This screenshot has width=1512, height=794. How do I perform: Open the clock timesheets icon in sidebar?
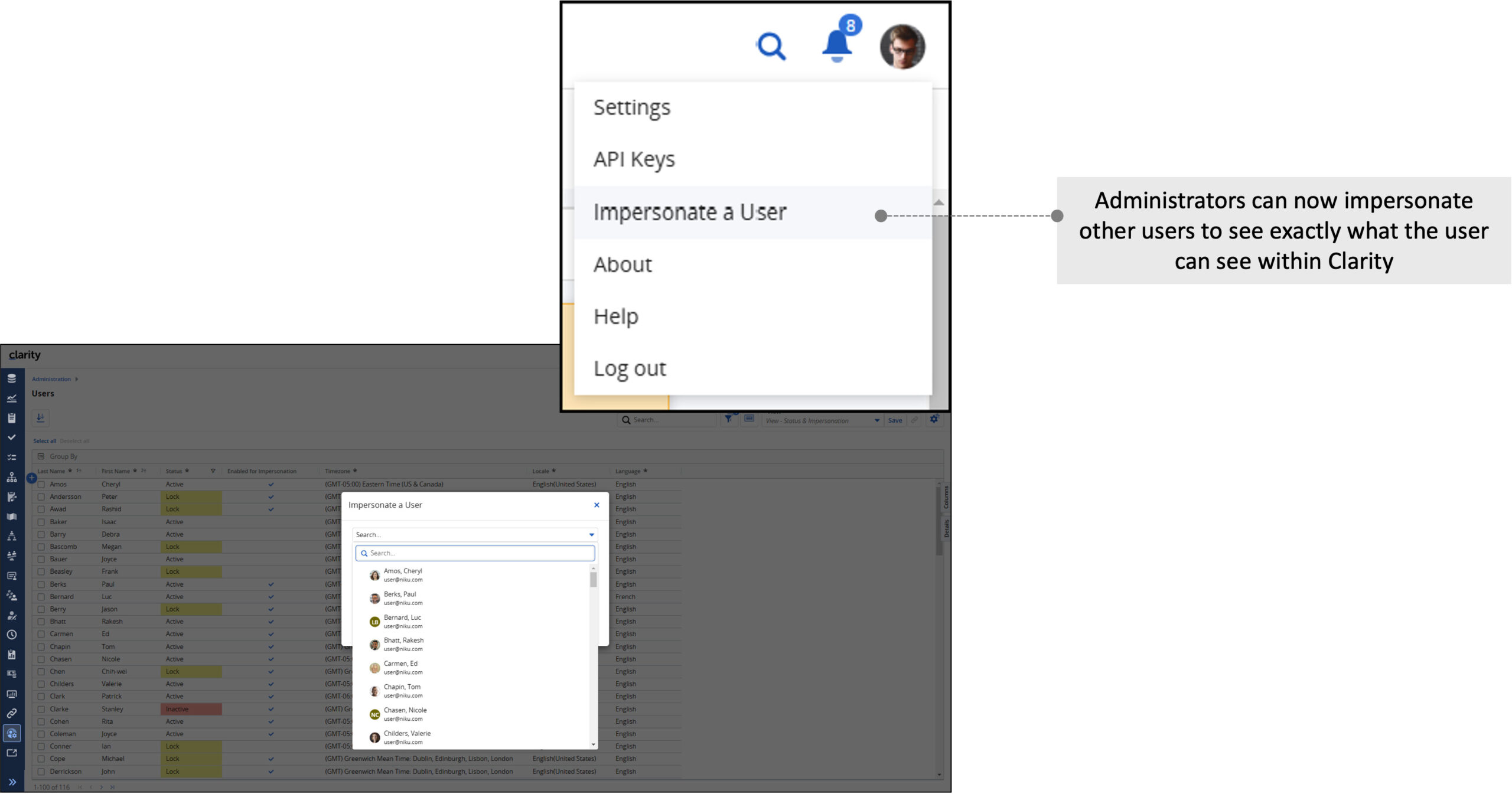[11, 635]
